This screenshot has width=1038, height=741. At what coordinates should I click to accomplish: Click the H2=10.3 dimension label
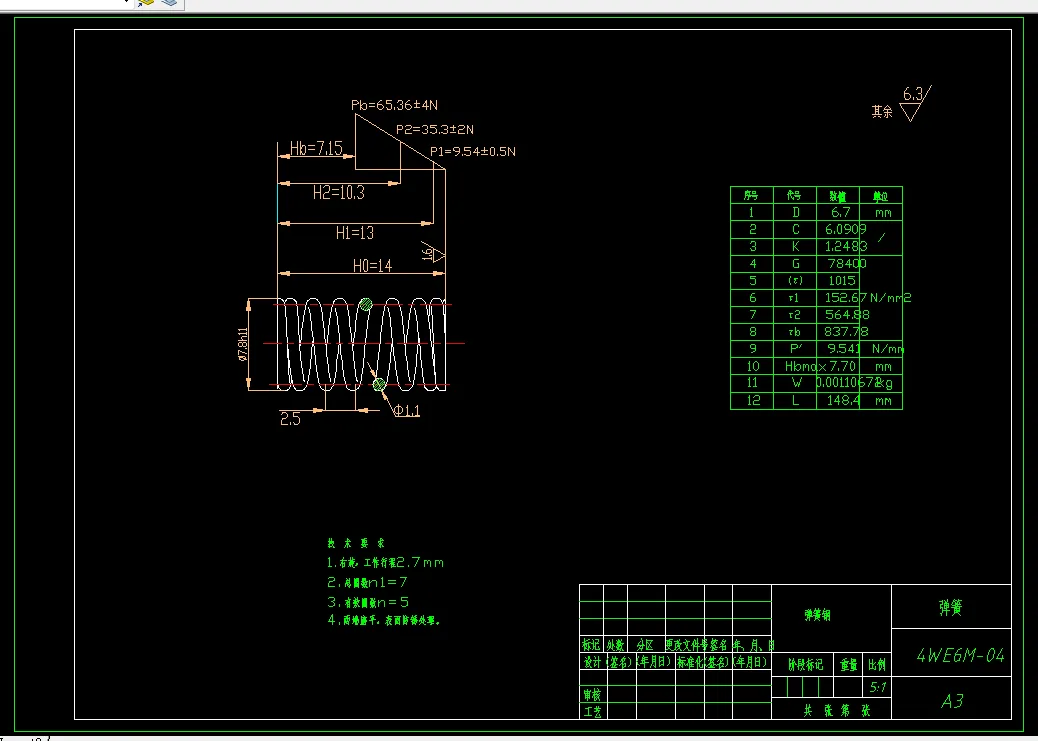pos(338,193)
